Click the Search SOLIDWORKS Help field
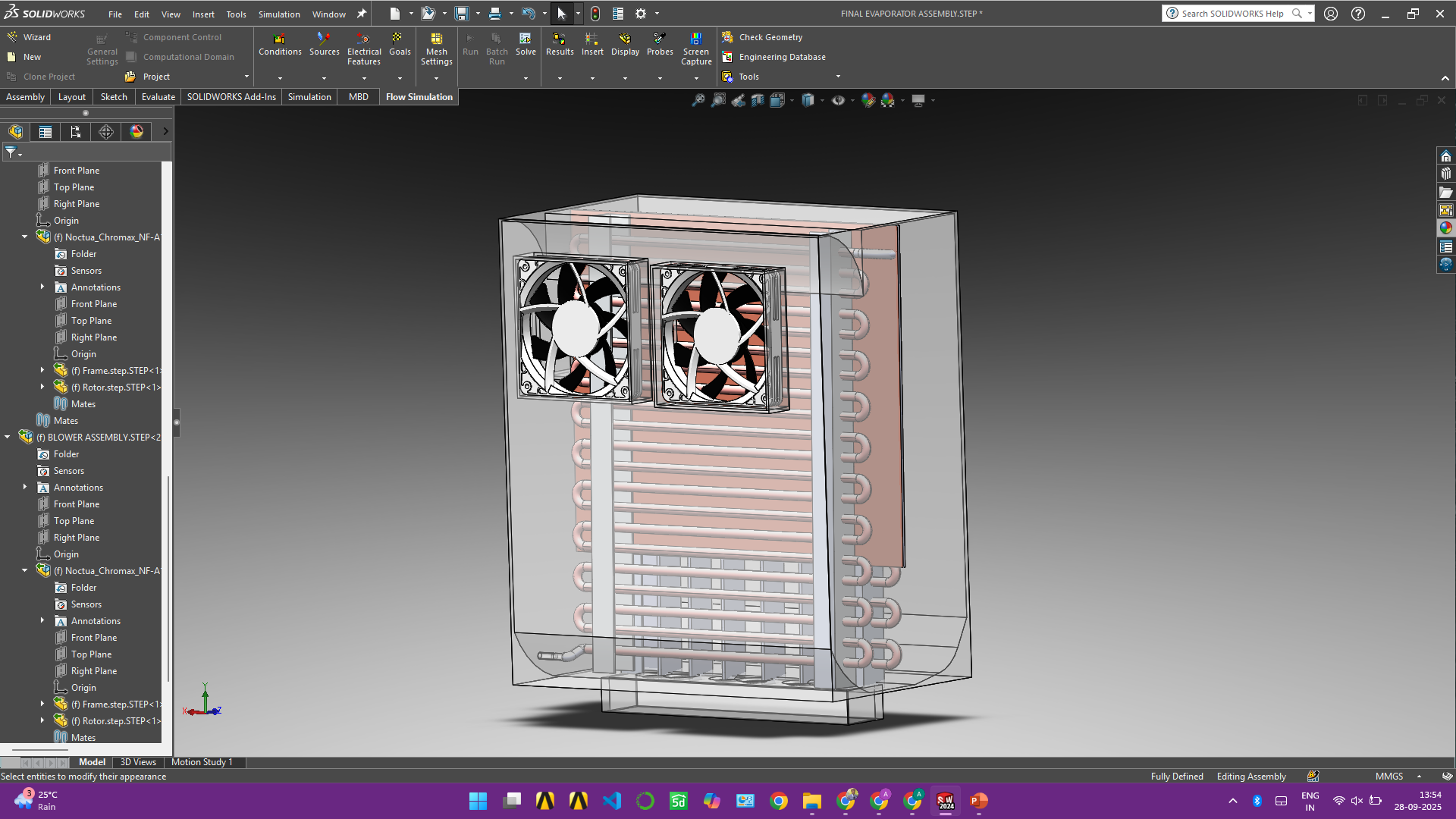 [1232, 14]
